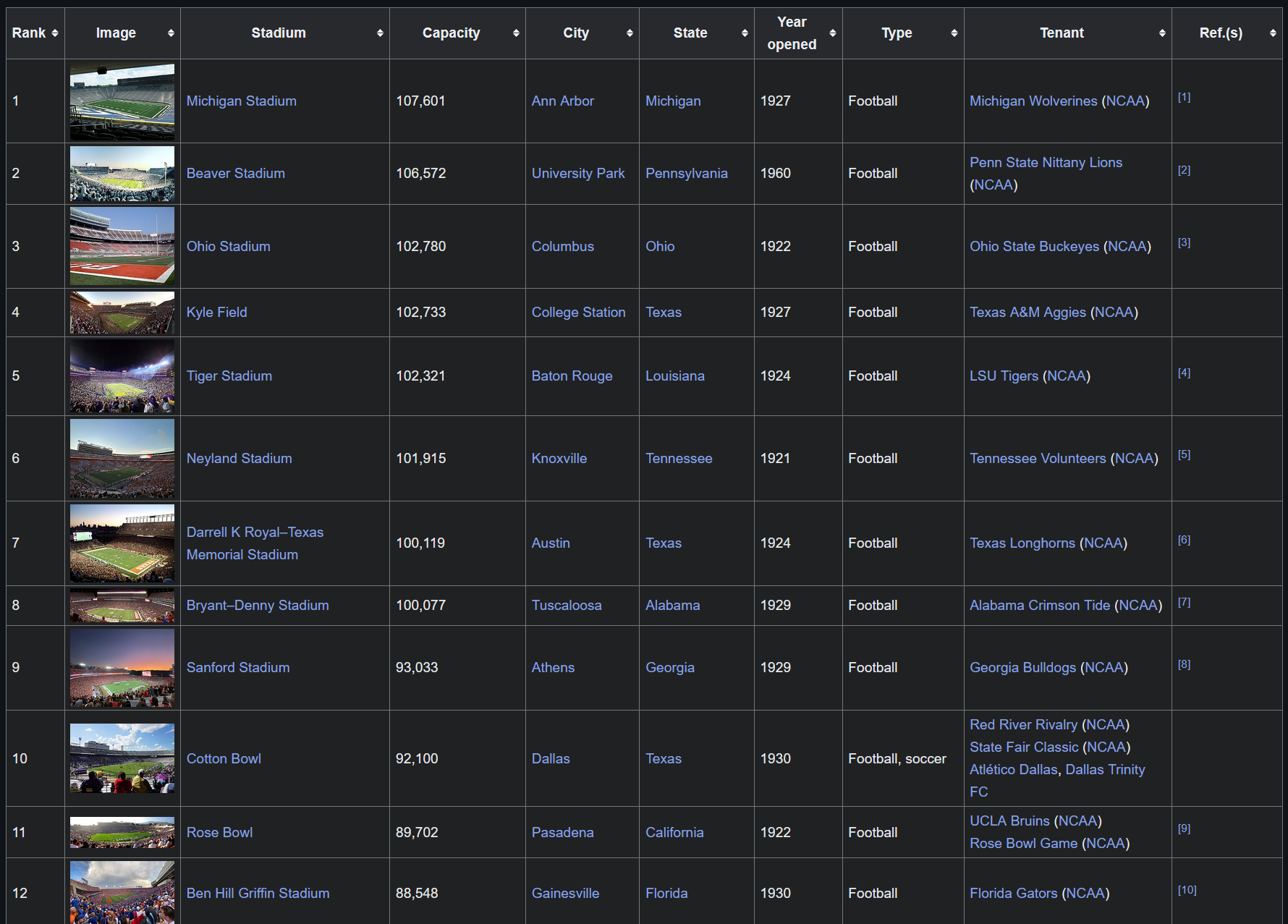The image size is (1288, 924).
Task: View the Cotton Bowl thumbnail photo
Action: click(122, 758)
